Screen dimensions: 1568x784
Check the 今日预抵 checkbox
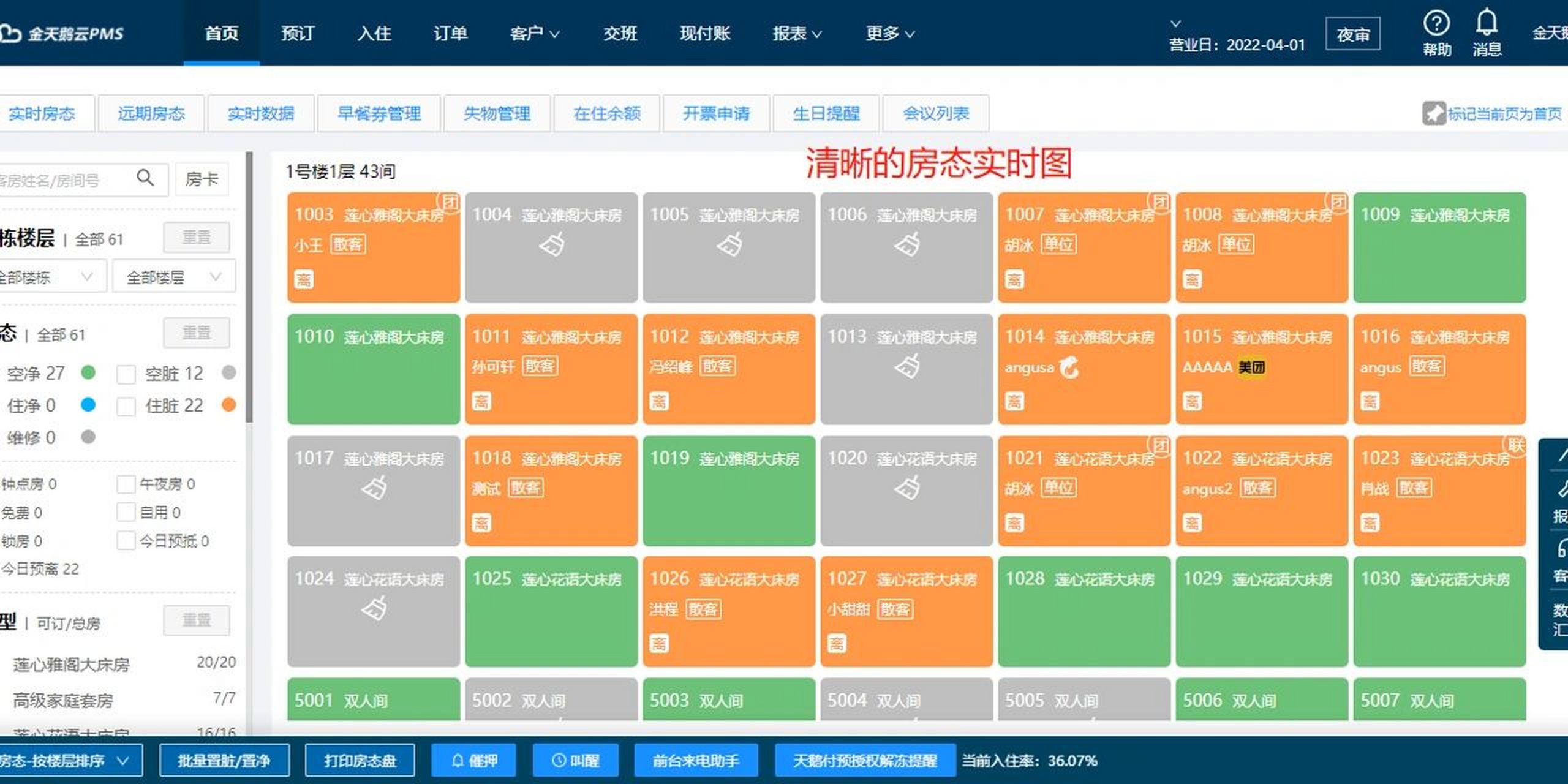click(x=127, y=541)
